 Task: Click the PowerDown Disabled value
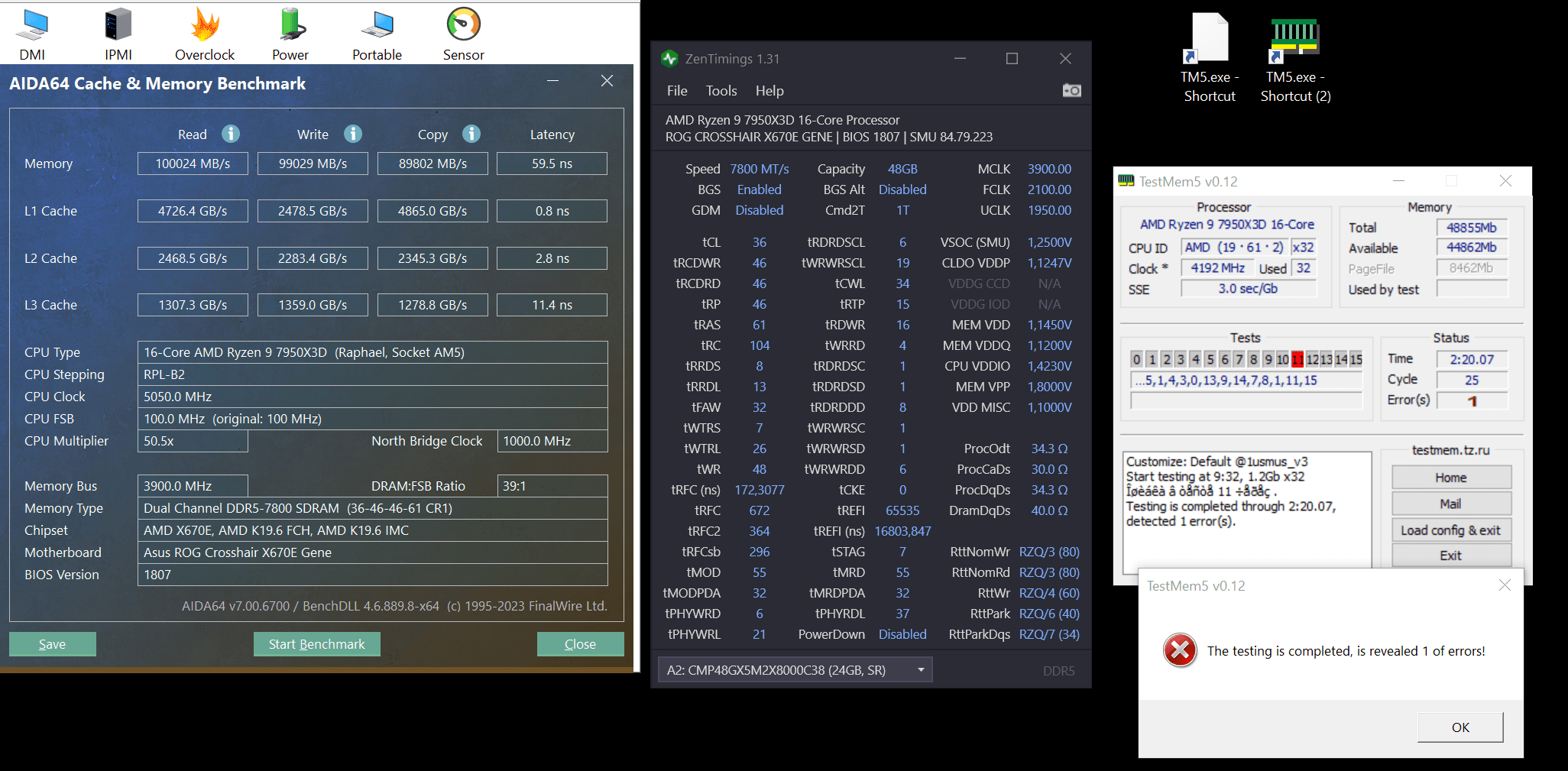point(902,634)
